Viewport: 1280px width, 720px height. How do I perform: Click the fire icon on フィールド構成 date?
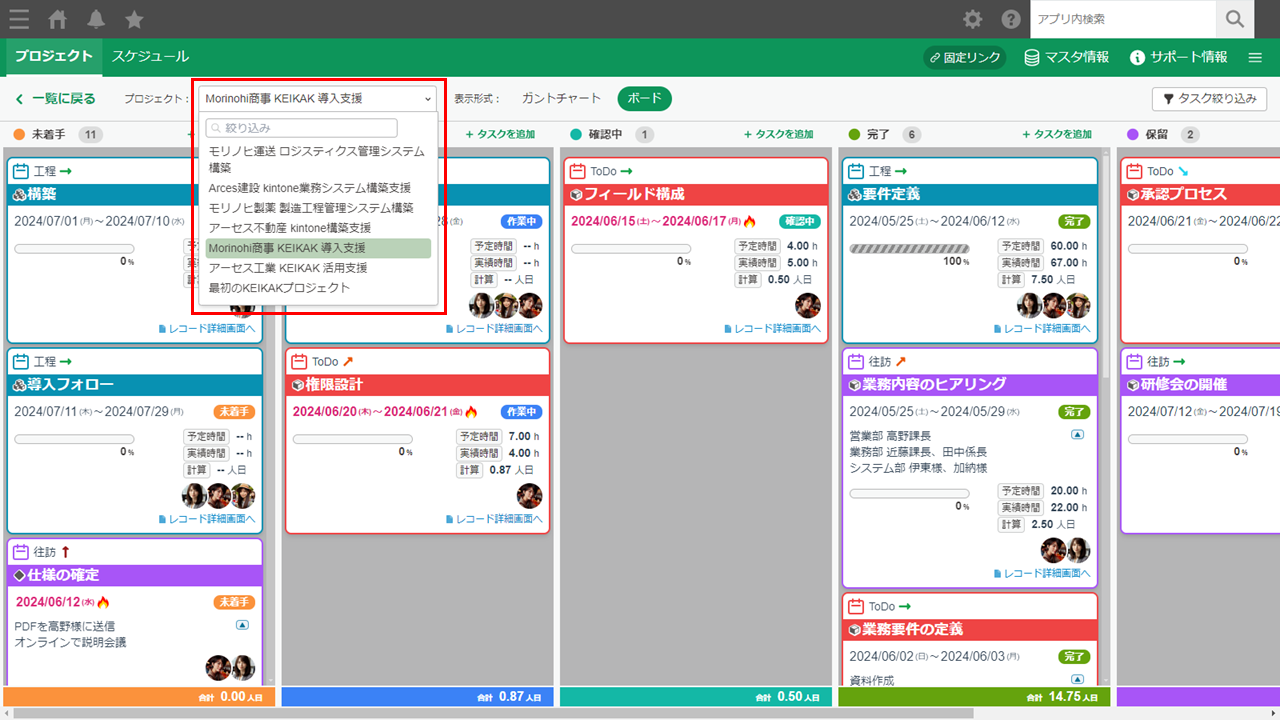tap(750, 221)
